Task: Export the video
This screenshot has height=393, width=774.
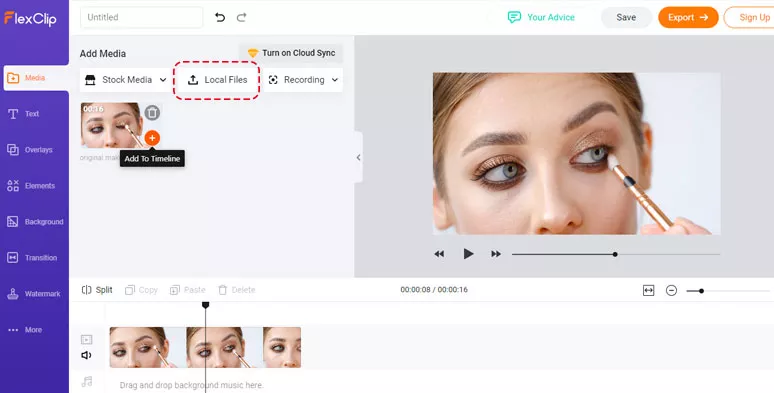Action: [x=688, y=17]
